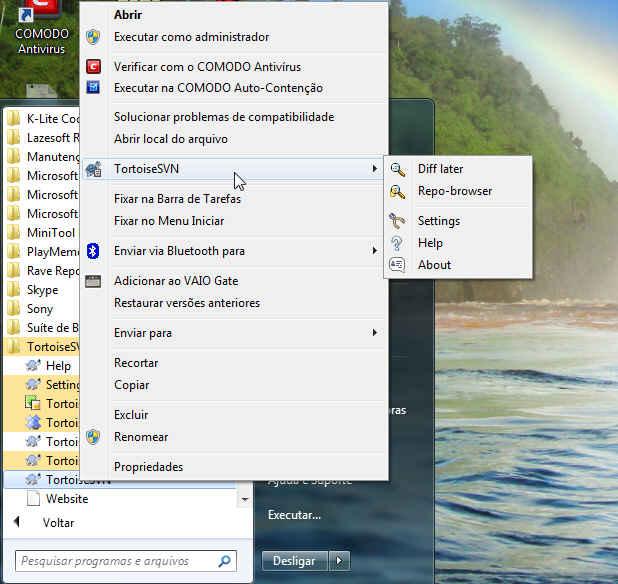Click the Pesquisar programas e arquivos search field
The width and height of the screenshot is (618, 584).
pos(126,561)
